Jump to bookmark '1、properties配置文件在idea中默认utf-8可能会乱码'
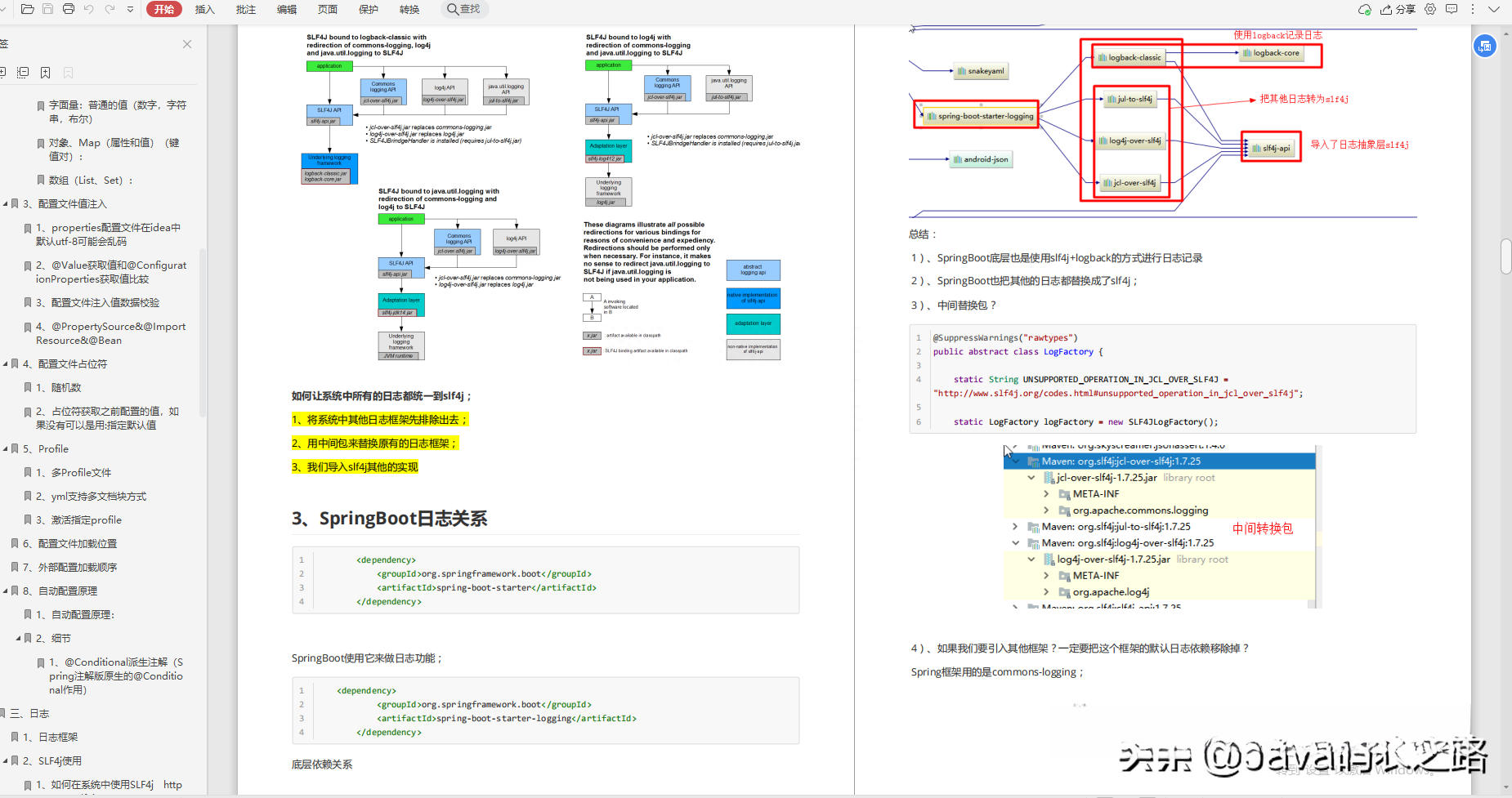Screen dimensions: 1512x798 pos(109,234)
